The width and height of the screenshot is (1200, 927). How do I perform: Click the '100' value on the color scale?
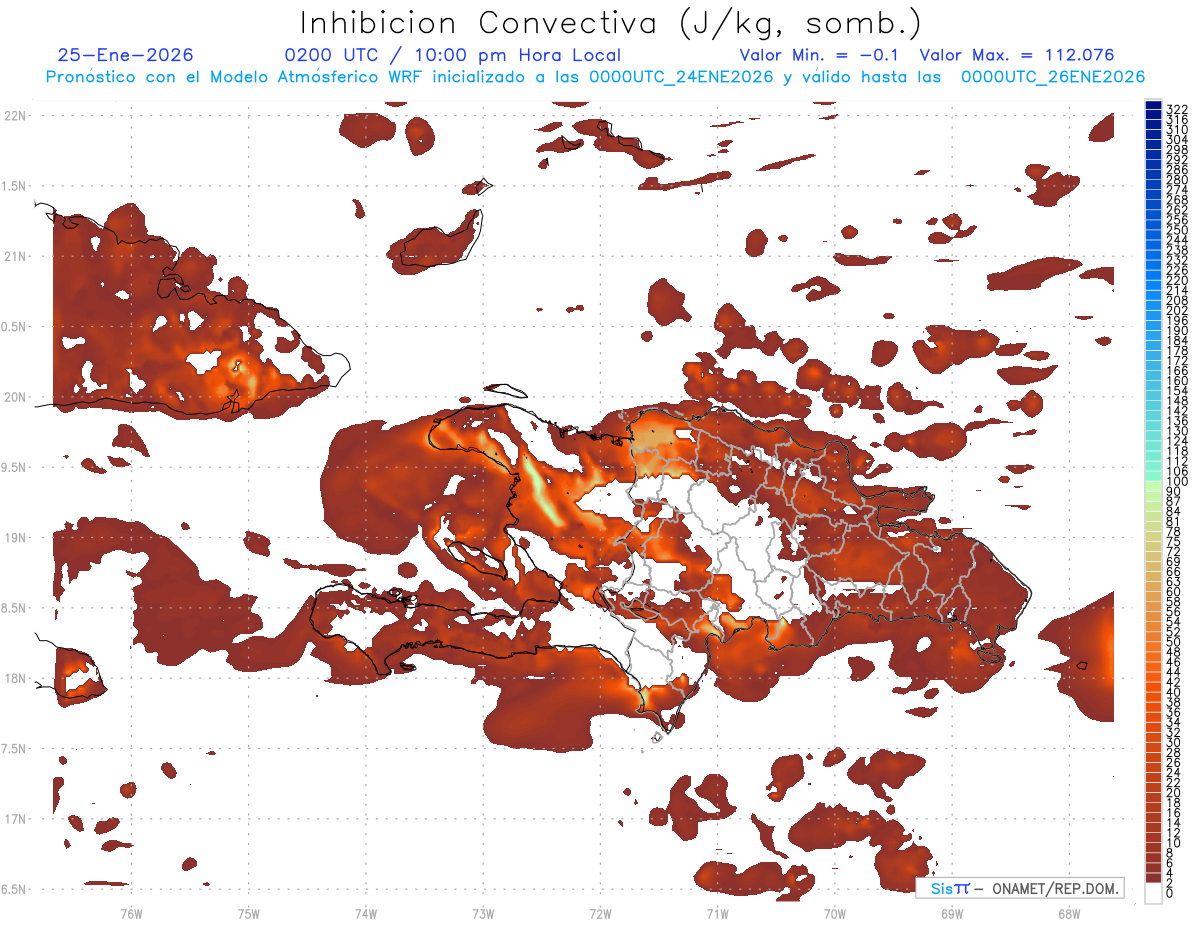1177,482
